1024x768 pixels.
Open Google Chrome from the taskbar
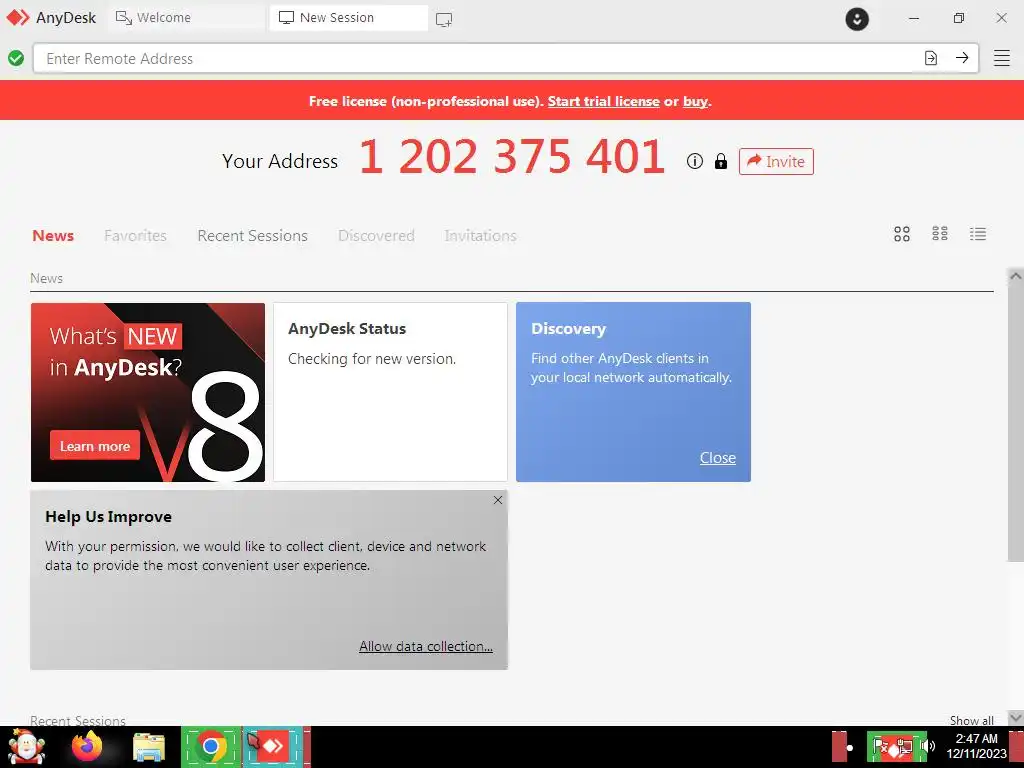[210, 746]
